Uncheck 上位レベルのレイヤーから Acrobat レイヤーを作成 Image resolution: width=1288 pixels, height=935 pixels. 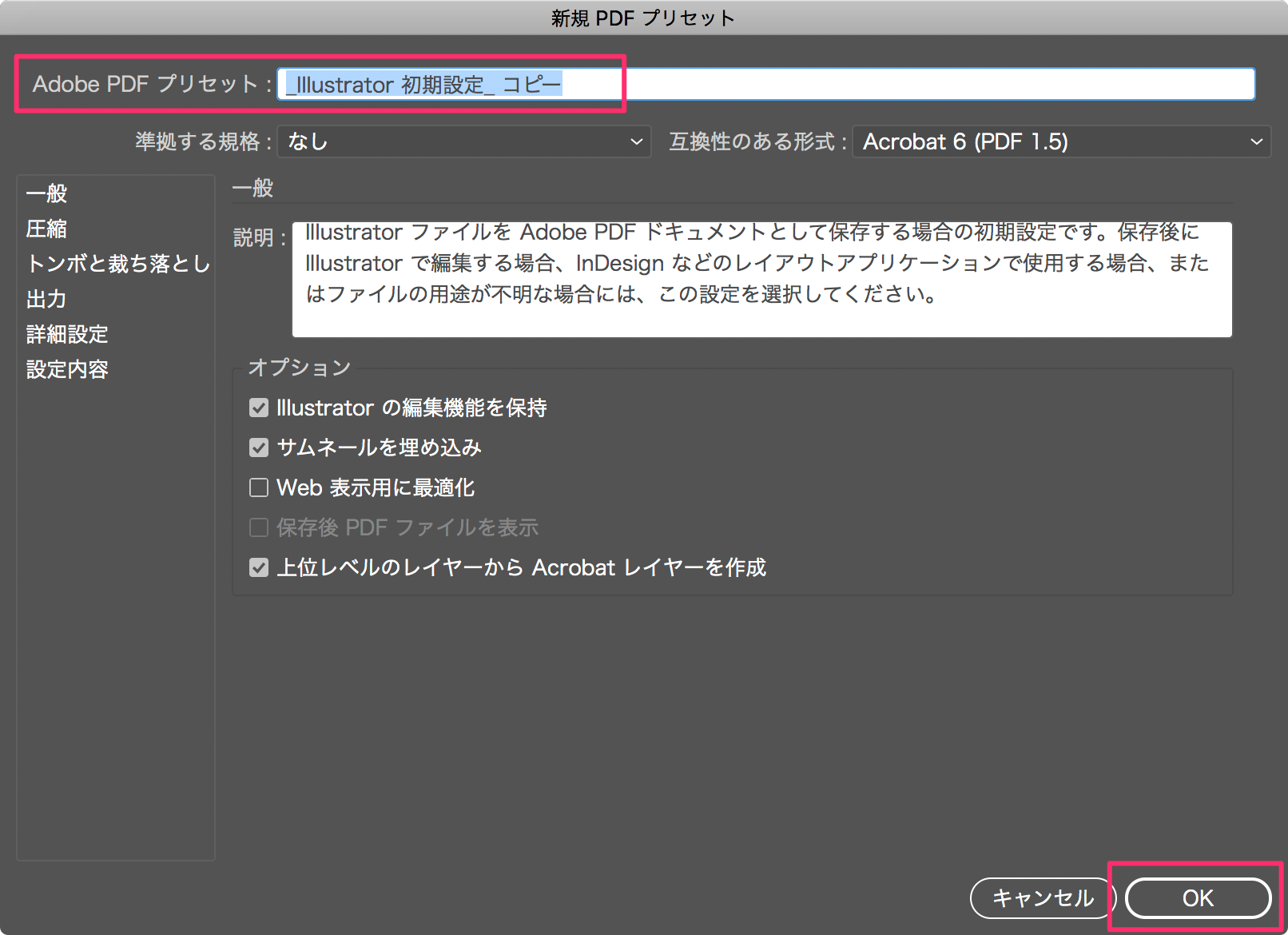pos(259,567)
